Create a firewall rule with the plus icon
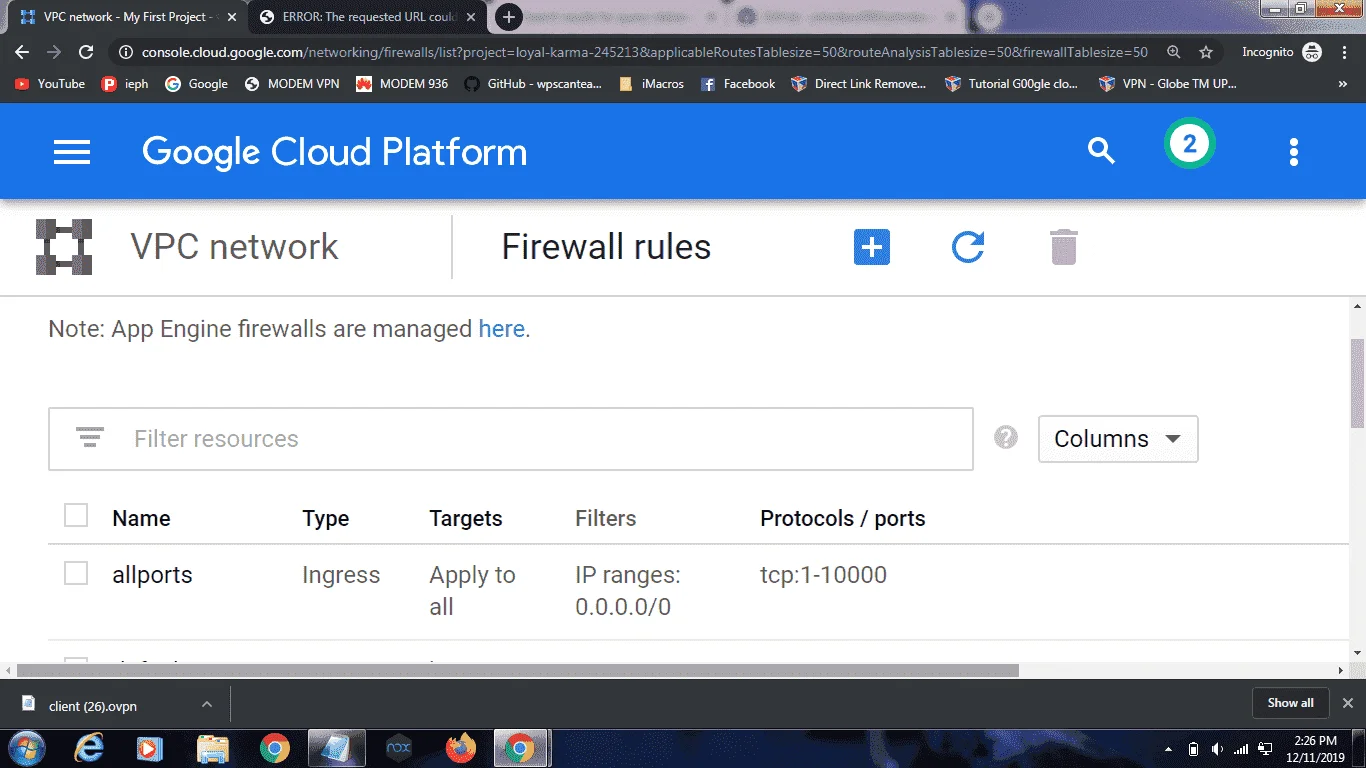Screen dimensions: 1366x768 tap(872, 247)
